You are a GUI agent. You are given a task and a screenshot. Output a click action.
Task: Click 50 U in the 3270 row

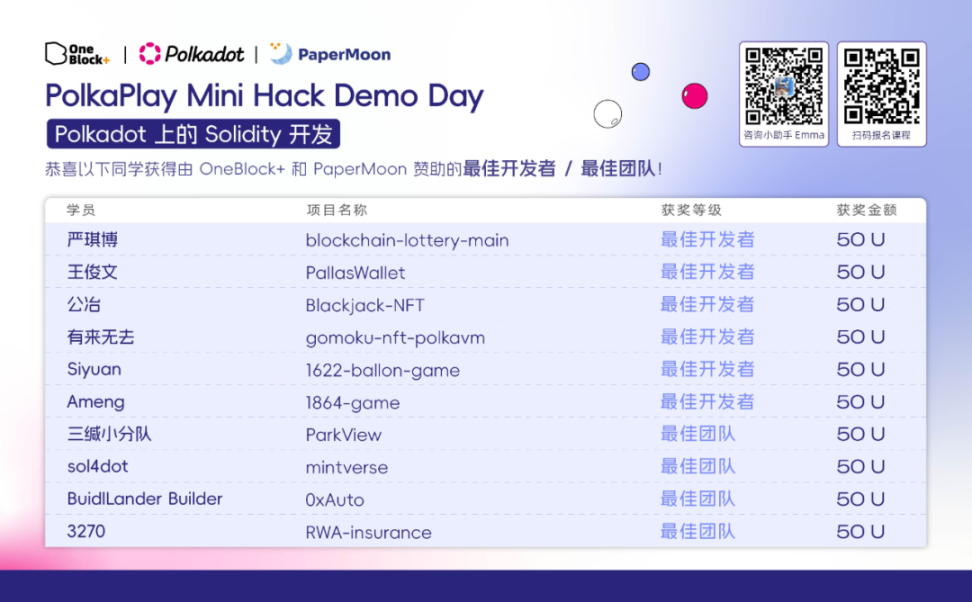point(860,531)
